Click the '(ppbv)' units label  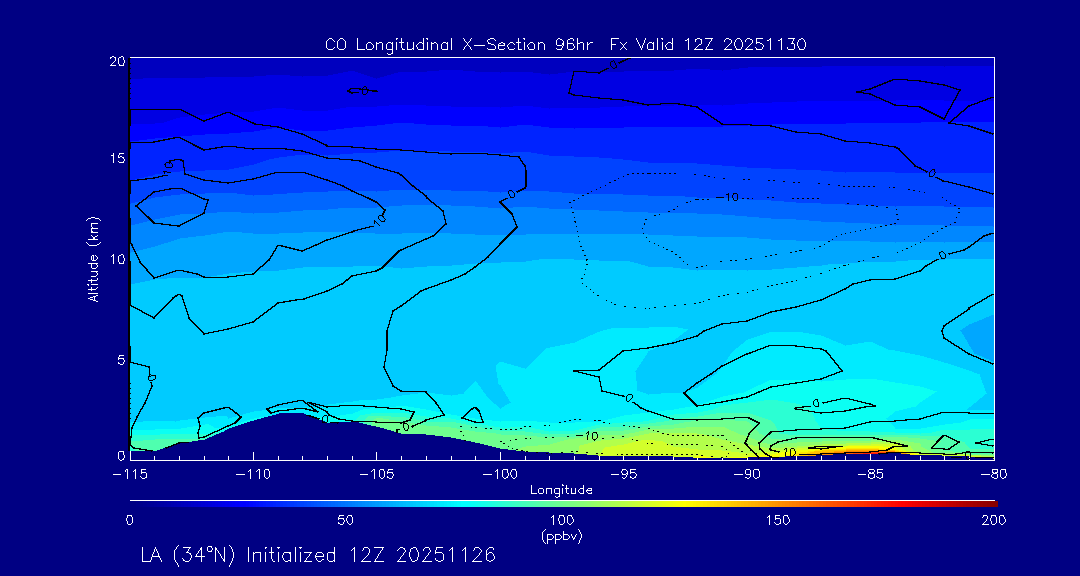[562, 537]
